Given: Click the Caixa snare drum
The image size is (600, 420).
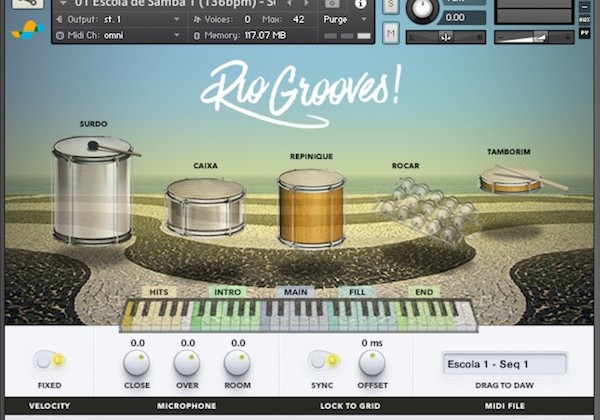Looking at the screenshot, I should pos(205,208).
